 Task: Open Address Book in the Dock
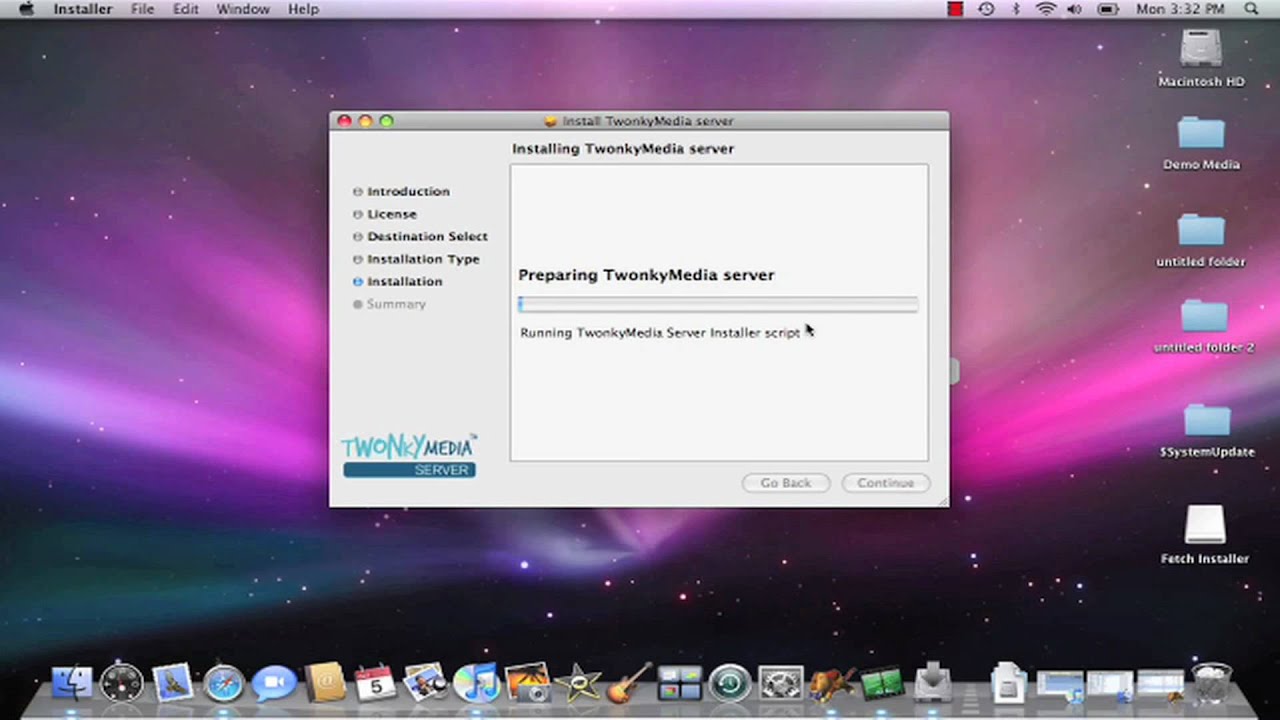(325, 684)
